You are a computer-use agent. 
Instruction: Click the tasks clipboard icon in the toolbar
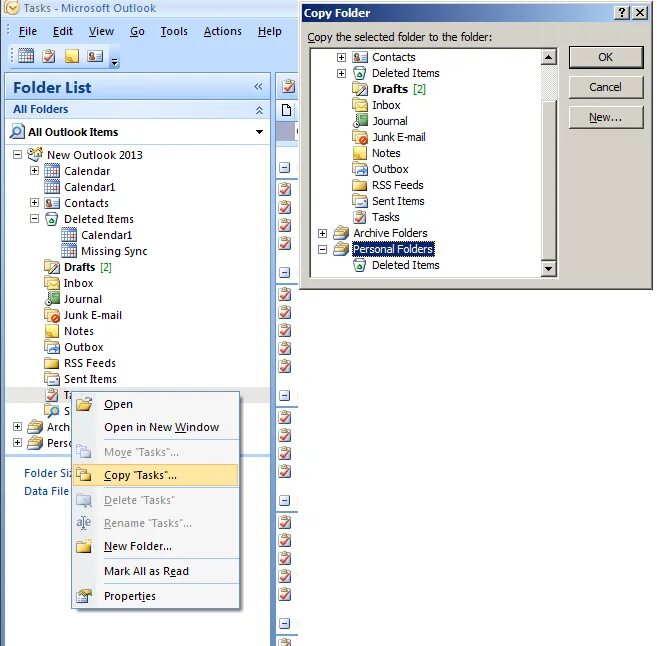49,55
